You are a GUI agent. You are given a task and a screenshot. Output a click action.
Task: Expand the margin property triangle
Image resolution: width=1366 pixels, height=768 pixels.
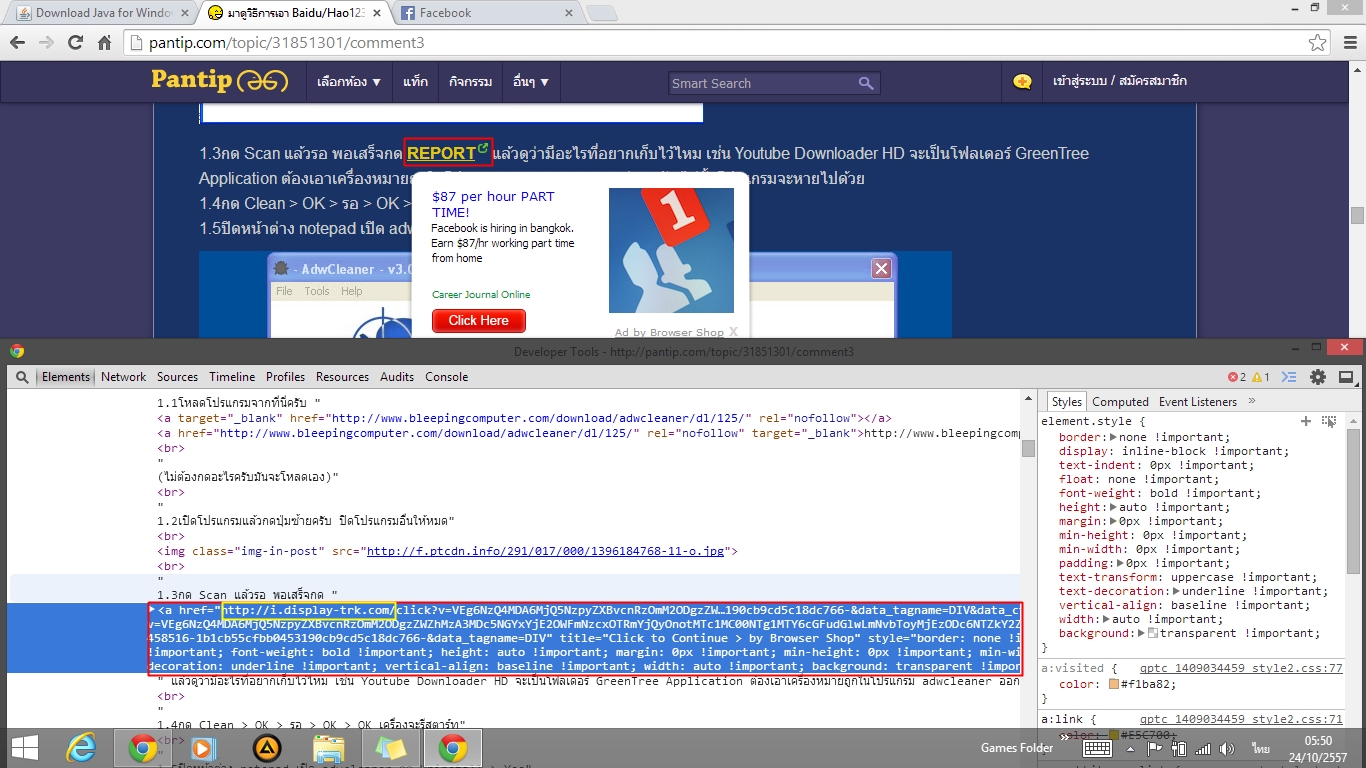(1114, 521)
